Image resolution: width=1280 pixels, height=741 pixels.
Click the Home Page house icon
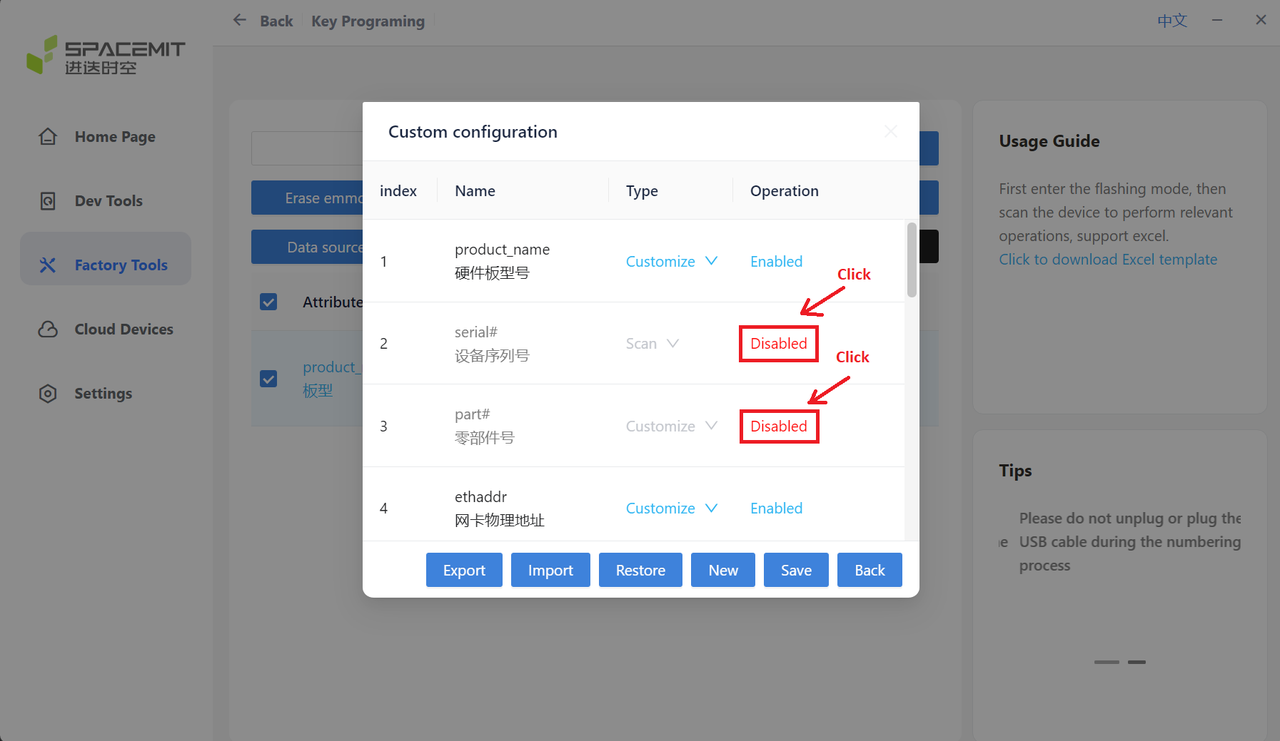47,137
